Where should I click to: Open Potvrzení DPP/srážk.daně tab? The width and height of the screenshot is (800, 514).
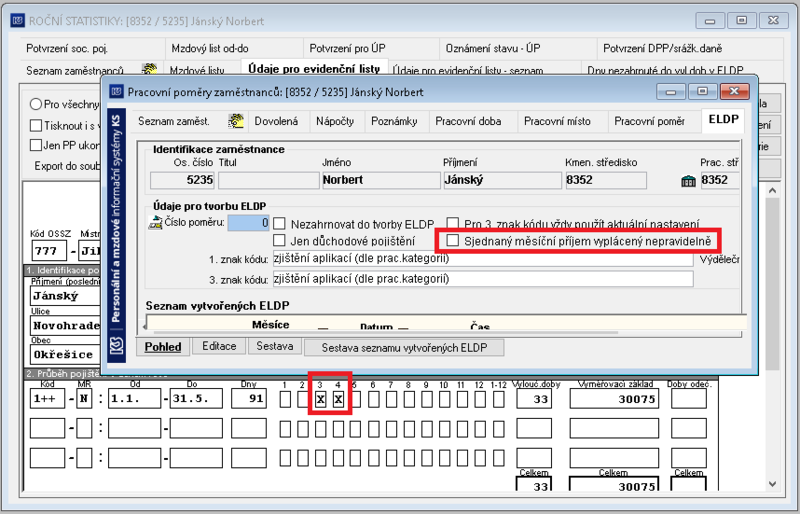click(x=662, y=49)
